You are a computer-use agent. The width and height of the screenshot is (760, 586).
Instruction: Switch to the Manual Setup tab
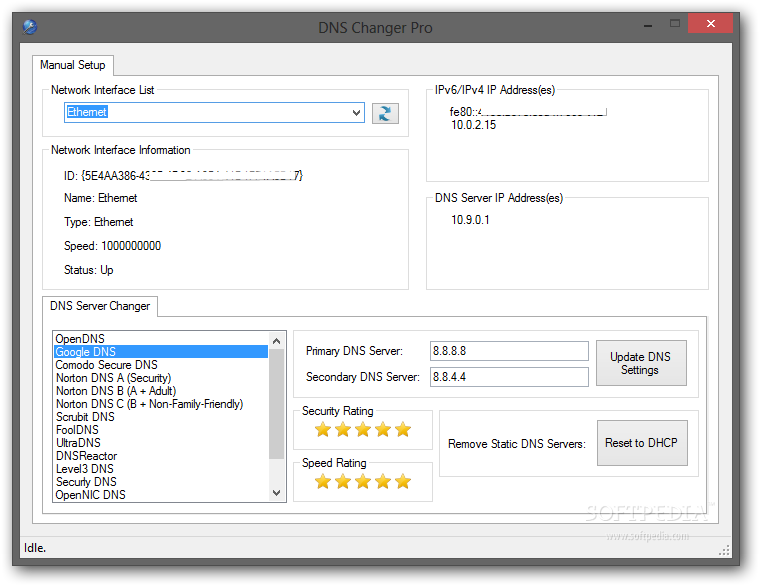(73, 65)
